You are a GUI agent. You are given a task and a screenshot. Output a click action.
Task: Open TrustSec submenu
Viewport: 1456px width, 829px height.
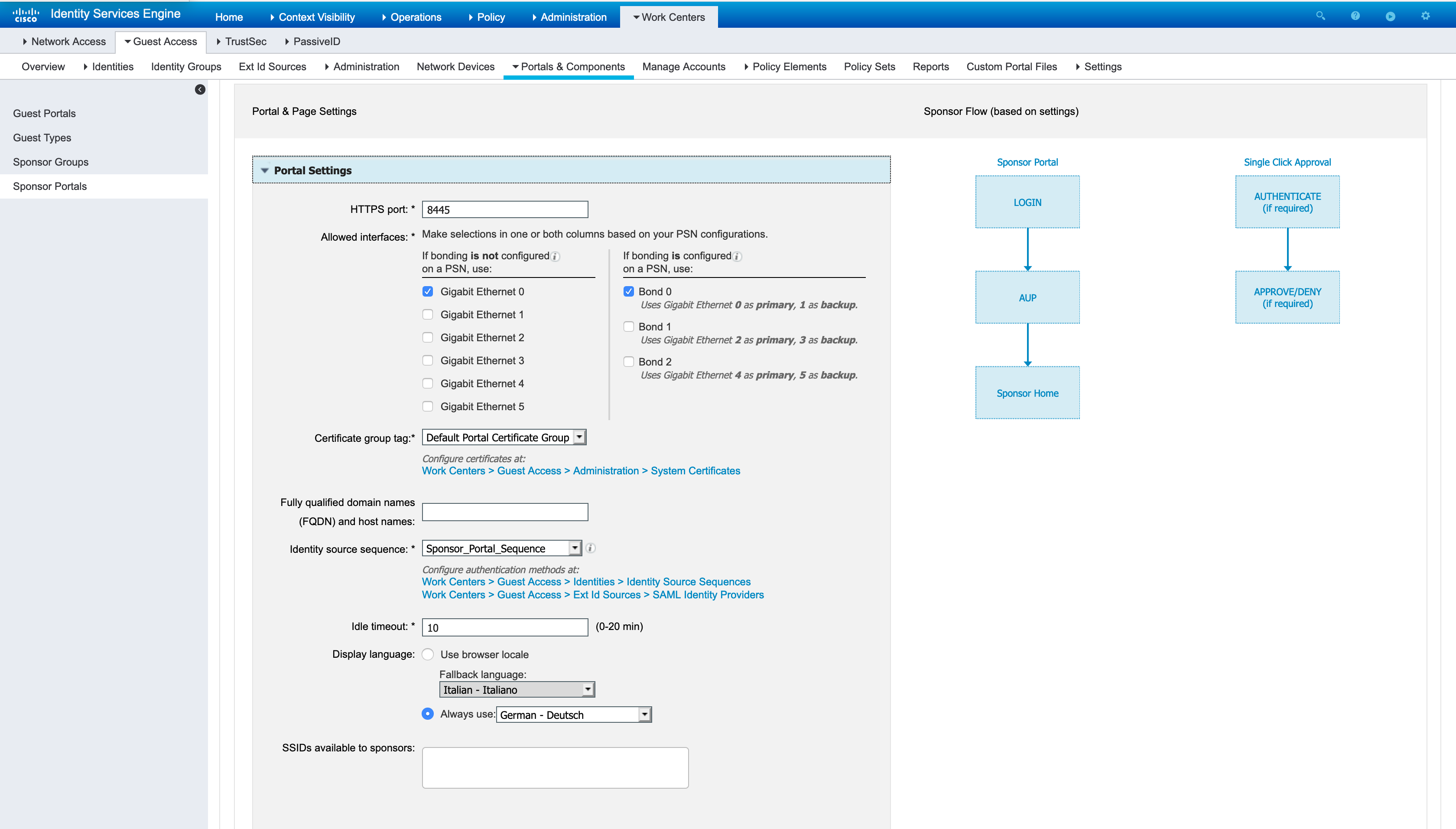[241, 42]
